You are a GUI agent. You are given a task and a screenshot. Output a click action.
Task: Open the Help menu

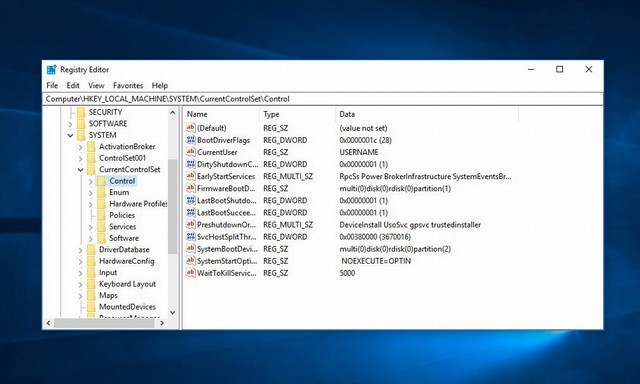[160, 85]
